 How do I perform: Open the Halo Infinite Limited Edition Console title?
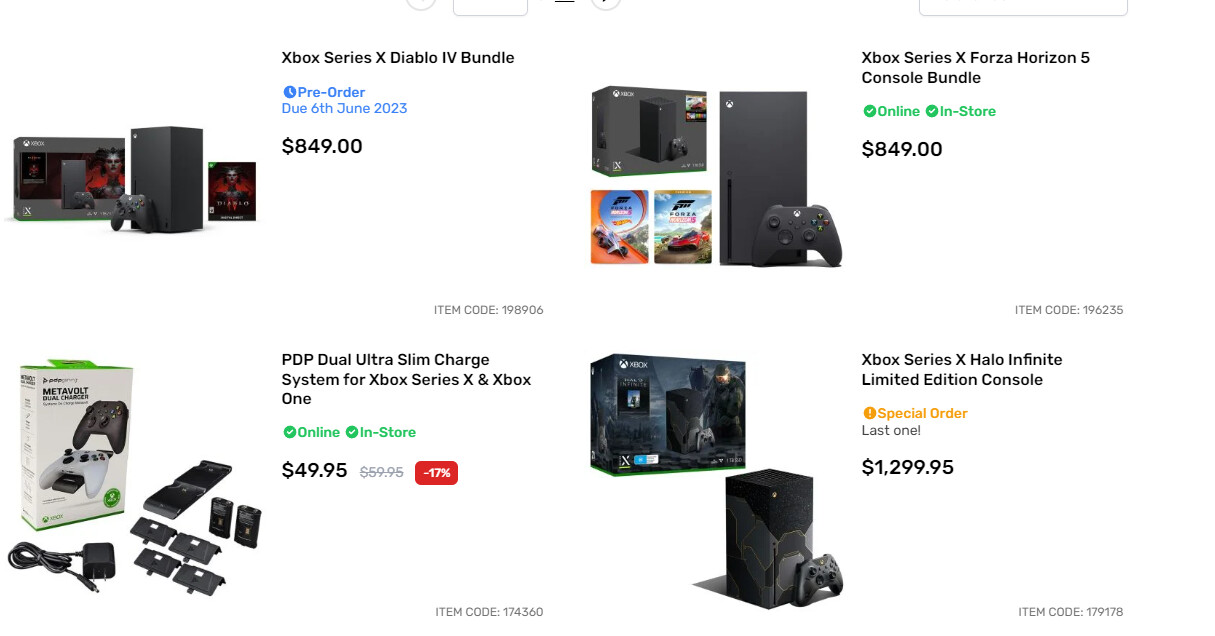point(961,369)
